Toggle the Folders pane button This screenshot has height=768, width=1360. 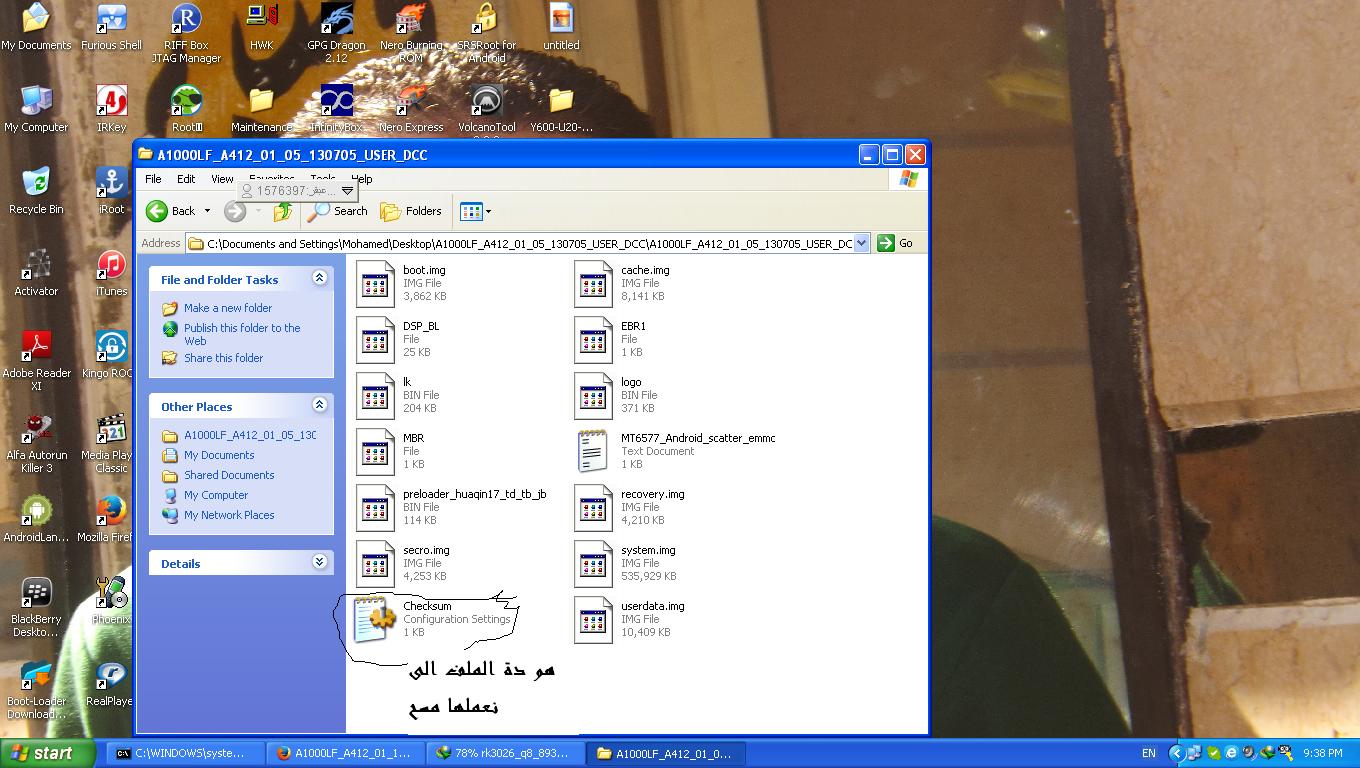click(411, 211)
